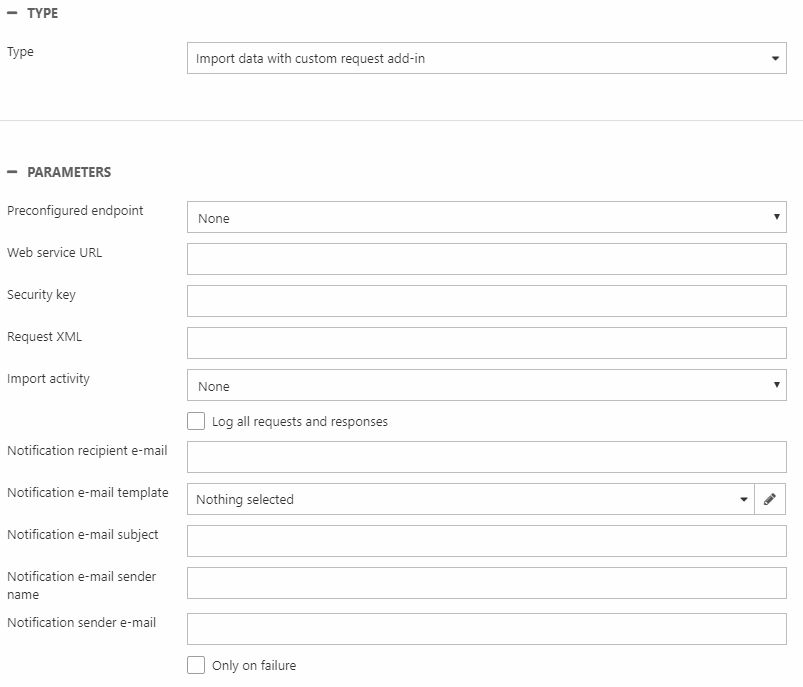Focus the Notification e-mail sender name field

point(486,583)
